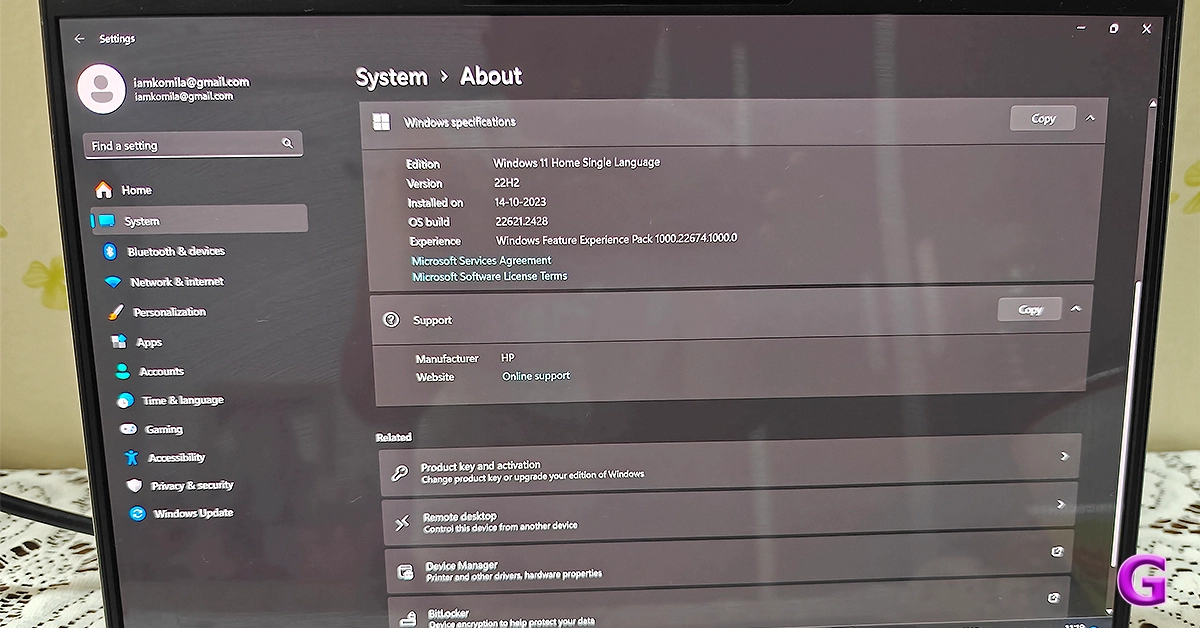Click external link icon on BitLocker row
Screen dimensions: 1200x628
click(x=1053, y=598)
